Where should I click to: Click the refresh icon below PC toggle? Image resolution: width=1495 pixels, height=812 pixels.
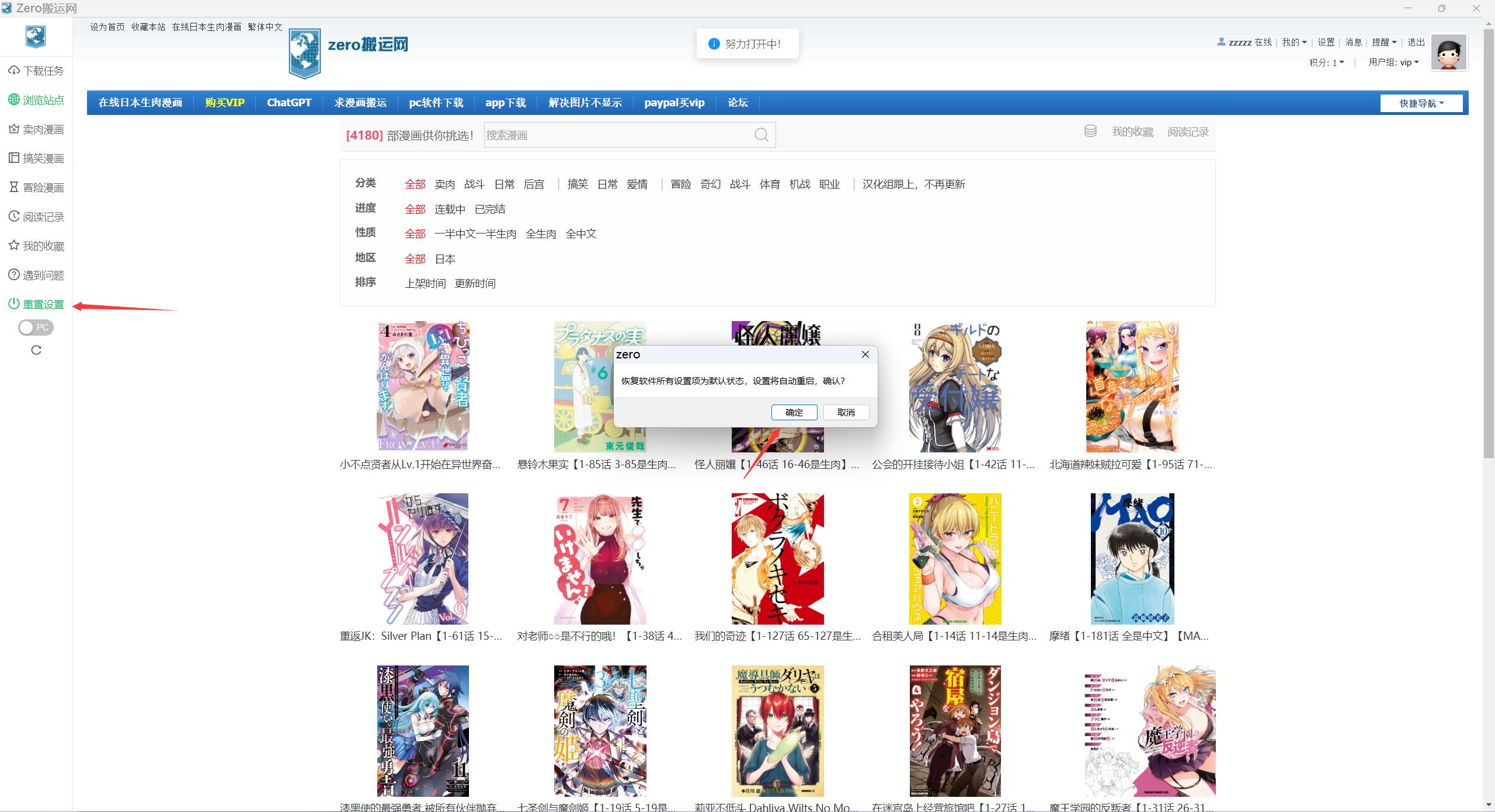tap(36, 350)
